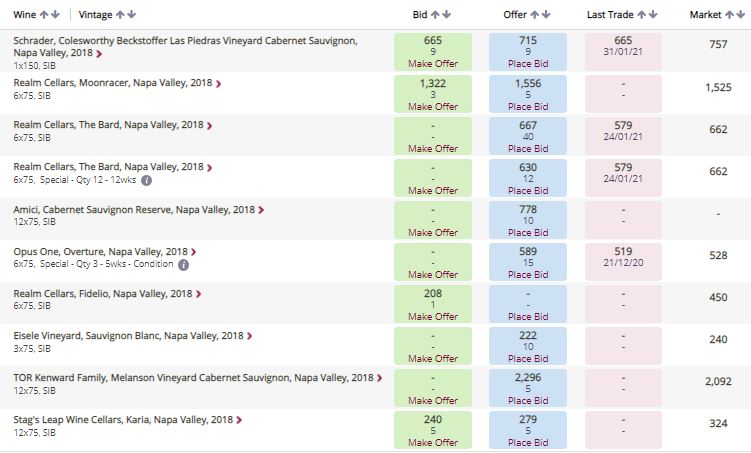Open Realm Cellars Fidelio wine link
751x453 pixels.
(102, 294)
